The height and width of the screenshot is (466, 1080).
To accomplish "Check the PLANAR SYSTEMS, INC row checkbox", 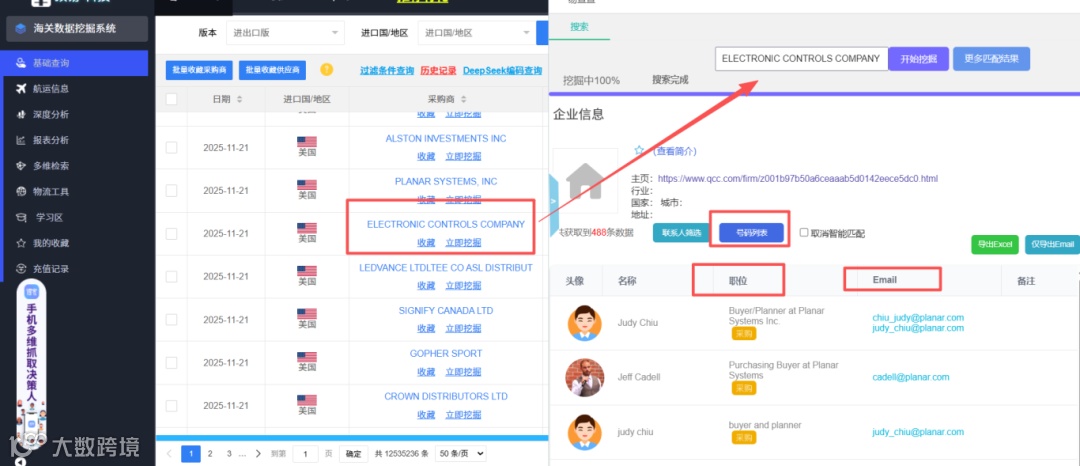I will pyautogui.click(x=172, y=191).
